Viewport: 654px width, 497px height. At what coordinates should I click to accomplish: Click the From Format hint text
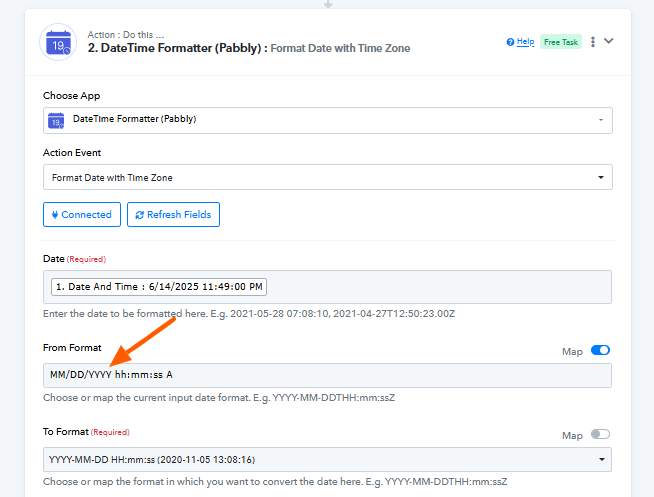click(x=219, y=398)
